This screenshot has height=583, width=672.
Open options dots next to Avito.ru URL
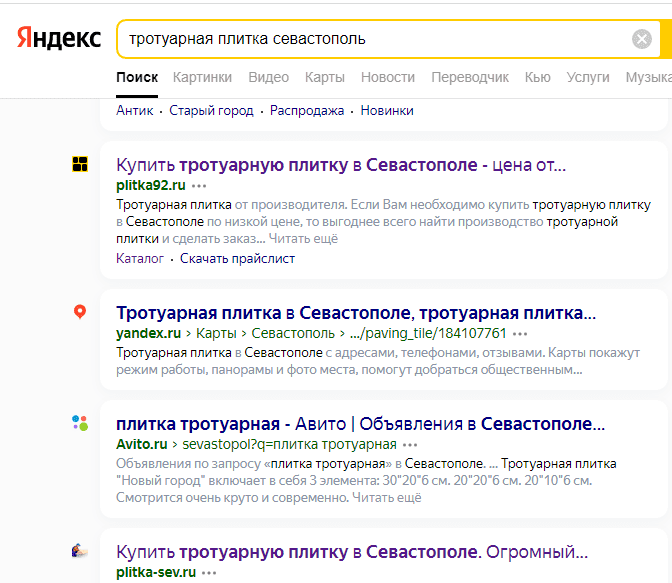click(411, 444)
